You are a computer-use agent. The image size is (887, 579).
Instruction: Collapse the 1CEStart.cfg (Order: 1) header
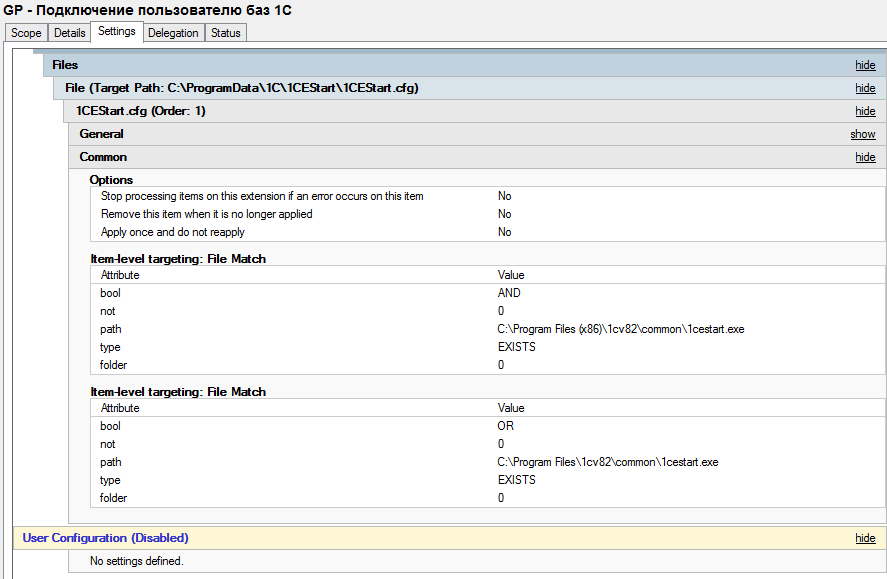[x=141, y=111]
